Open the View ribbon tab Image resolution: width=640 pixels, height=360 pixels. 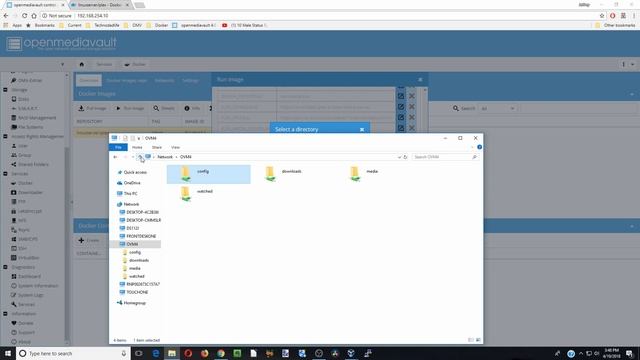[176, 147]
